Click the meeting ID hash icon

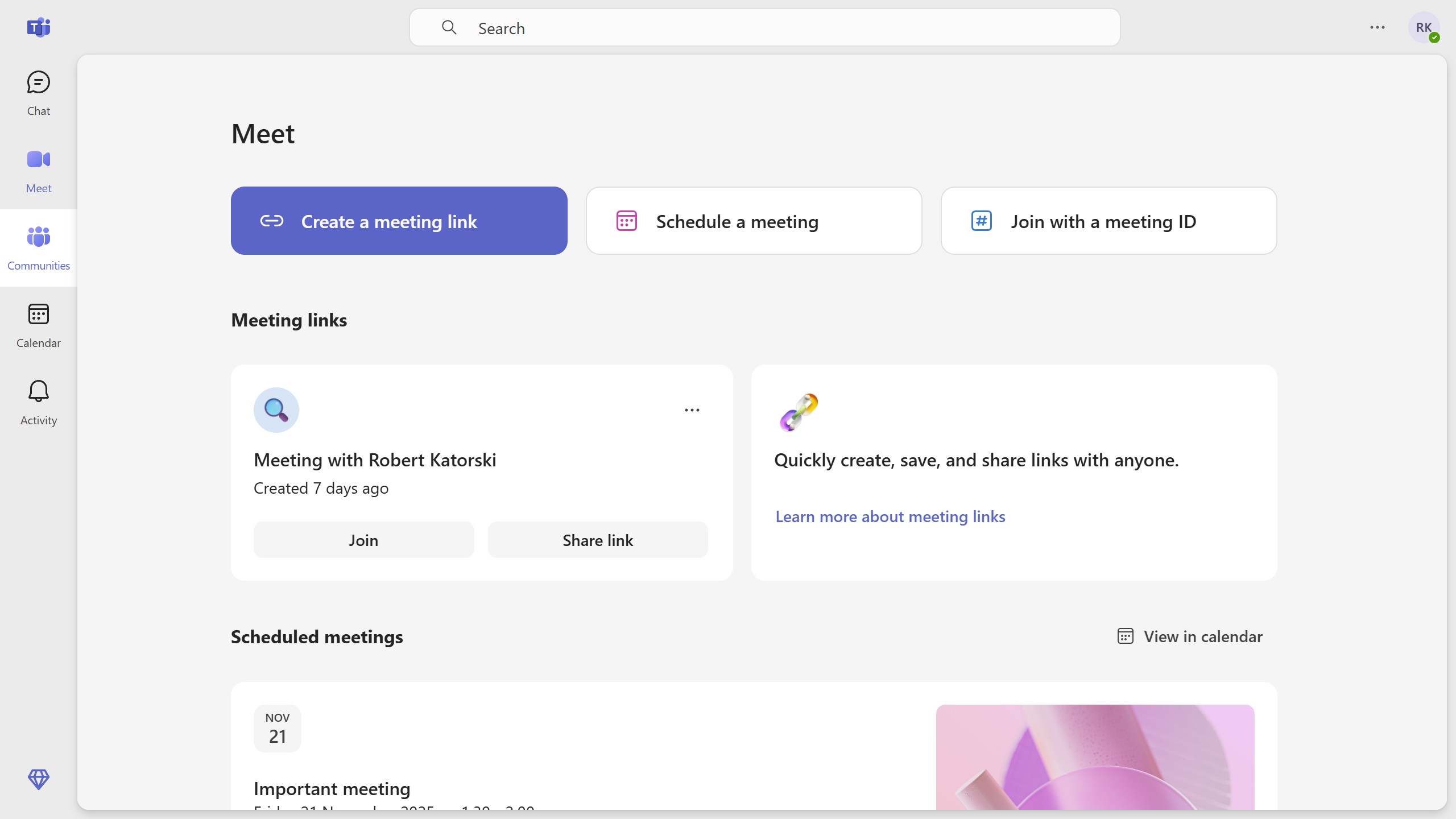click(981, 221)
